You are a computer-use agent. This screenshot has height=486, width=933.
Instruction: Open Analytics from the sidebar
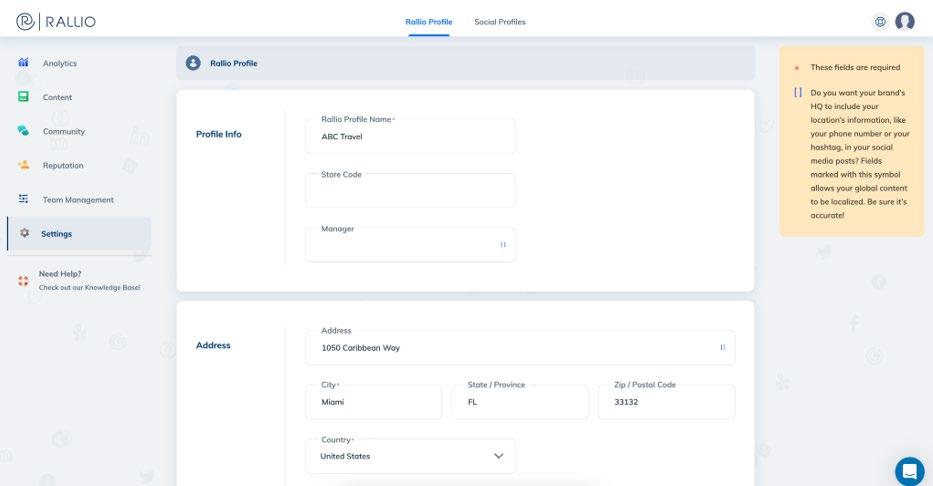60,63
